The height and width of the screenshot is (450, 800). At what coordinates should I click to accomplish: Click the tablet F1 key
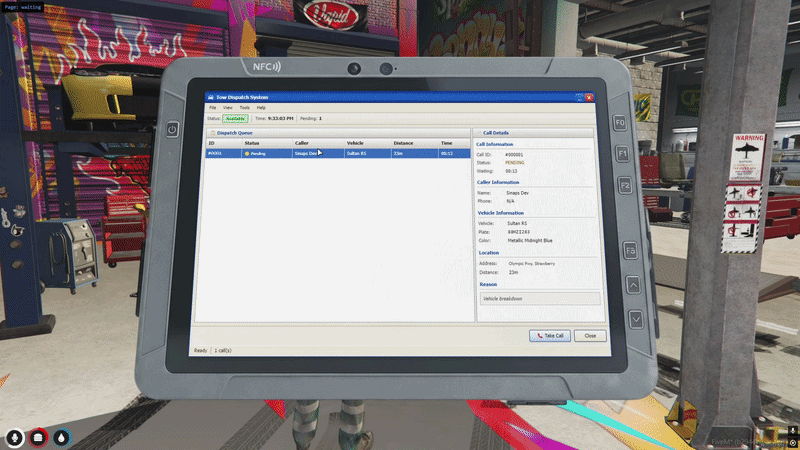click(x=622, y=154)
